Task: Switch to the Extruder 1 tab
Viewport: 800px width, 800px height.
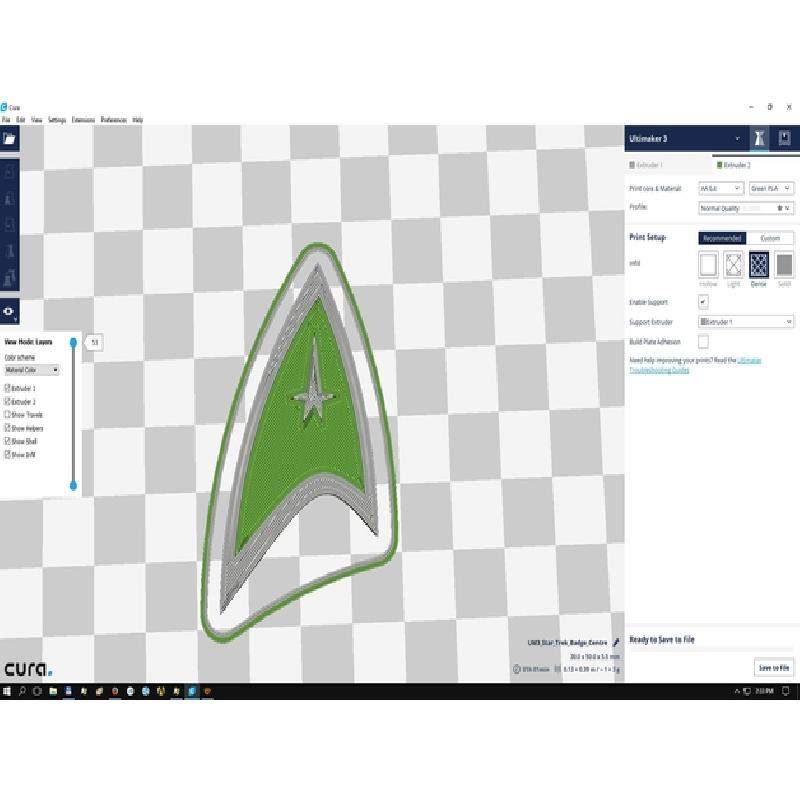Action: pyautogui.click(x=668, y=165)
